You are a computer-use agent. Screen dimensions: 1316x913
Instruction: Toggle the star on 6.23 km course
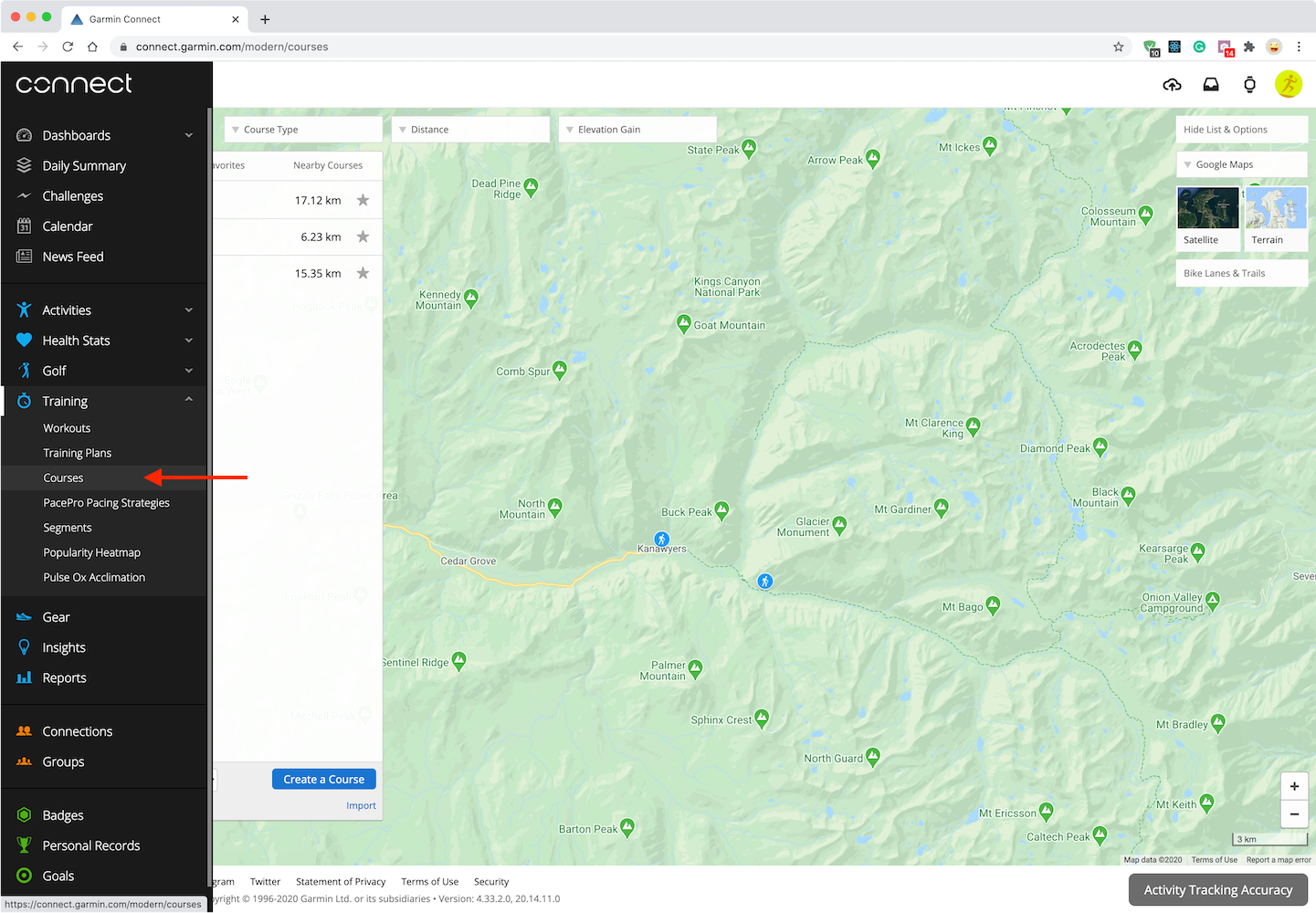363,236
